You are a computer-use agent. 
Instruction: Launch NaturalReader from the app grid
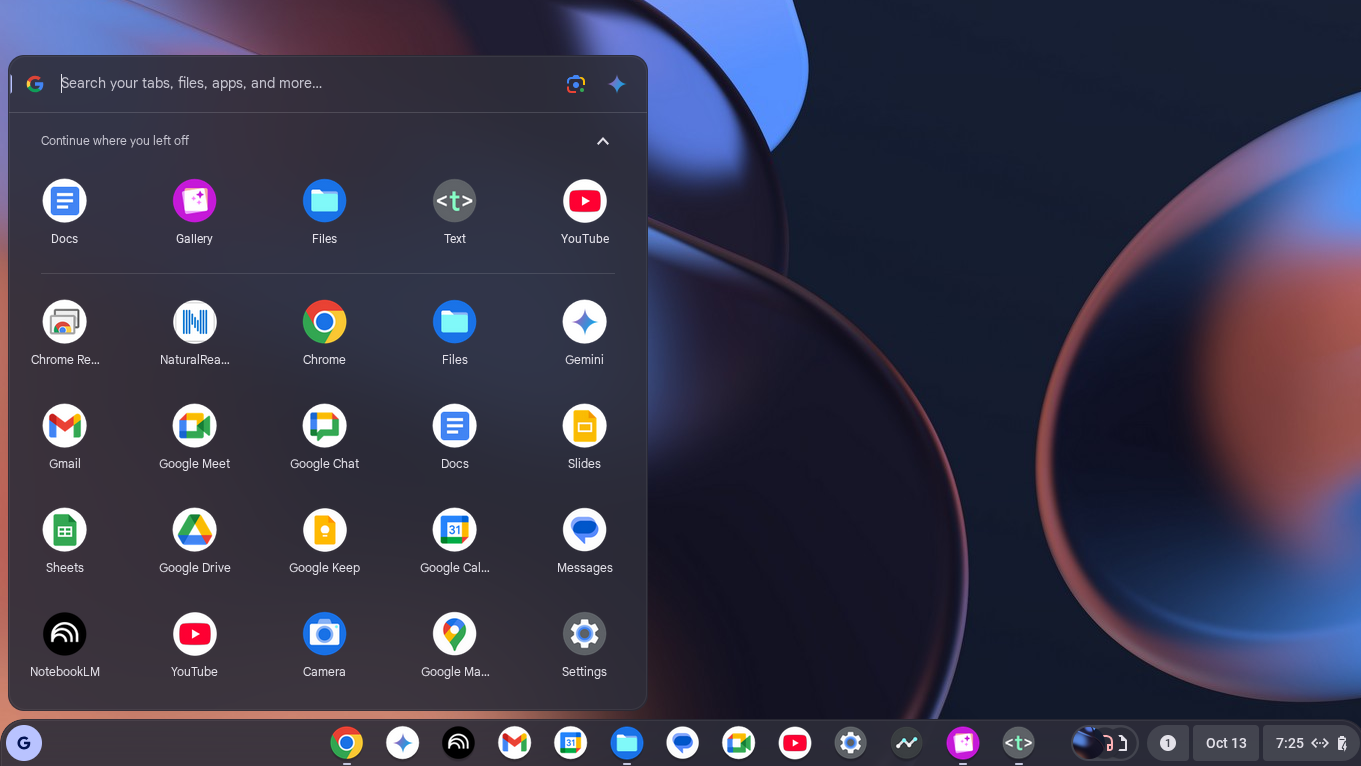[194, 322]
